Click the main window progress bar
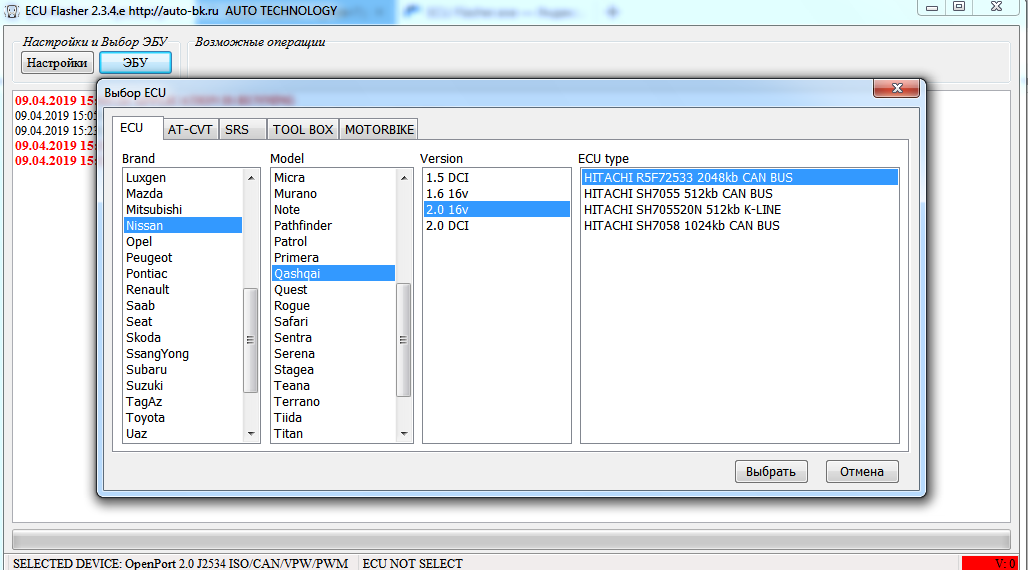Viewport: 1028px width, 570px height. (x=511, y=540)
